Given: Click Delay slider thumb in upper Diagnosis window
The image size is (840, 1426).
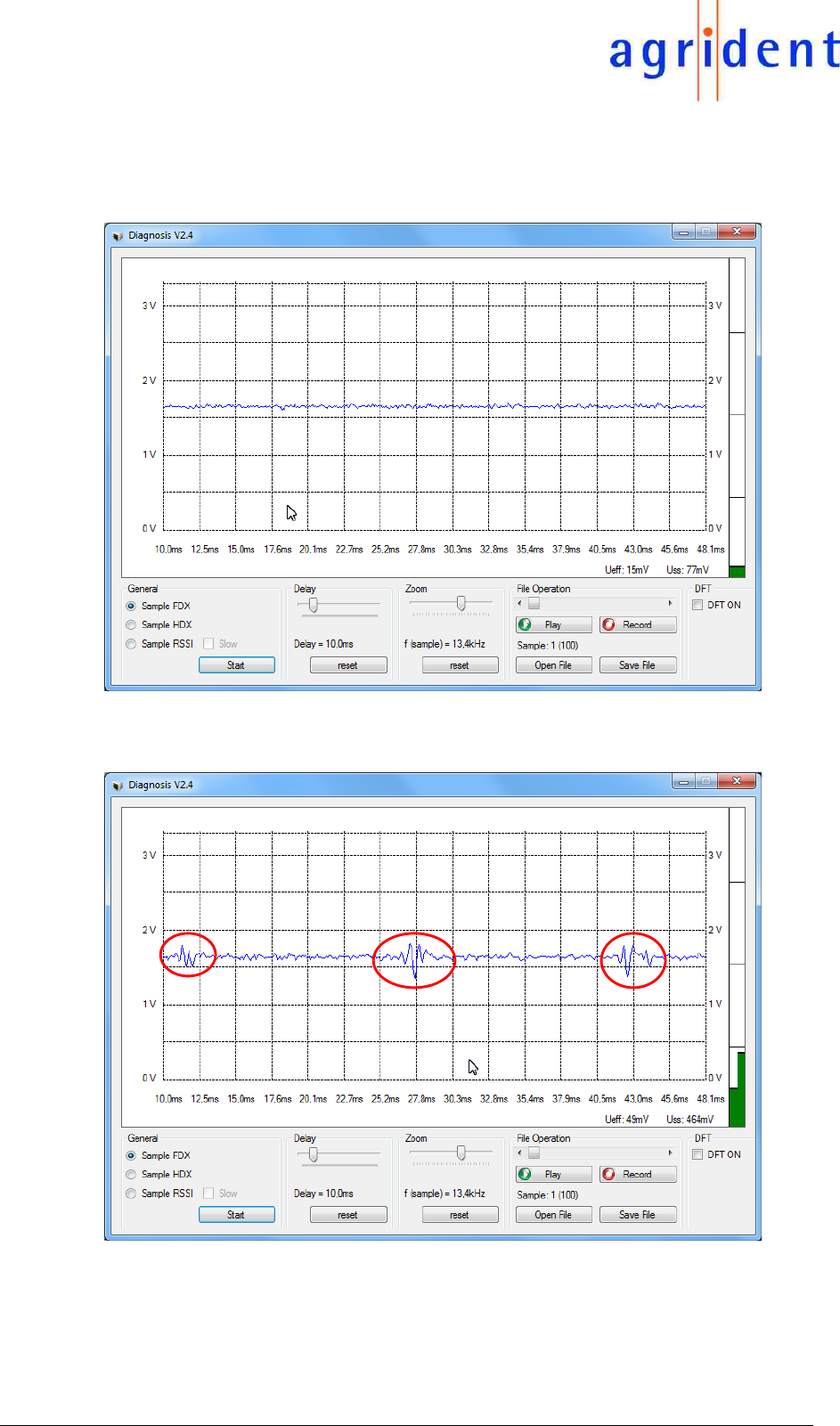Looking at the screenshot, I should click(x=314, y=605).
